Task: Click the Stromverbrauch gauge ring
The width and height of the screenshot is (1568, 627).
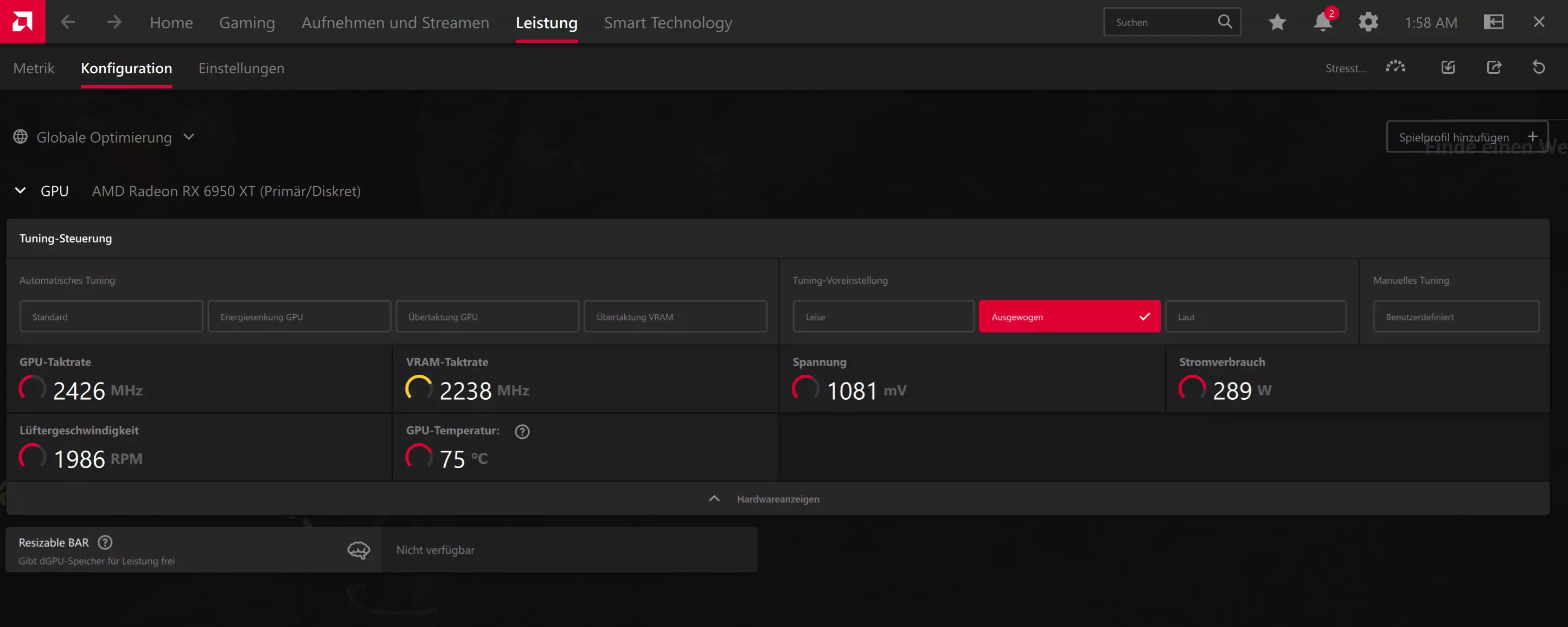Action: (1192, 388)
